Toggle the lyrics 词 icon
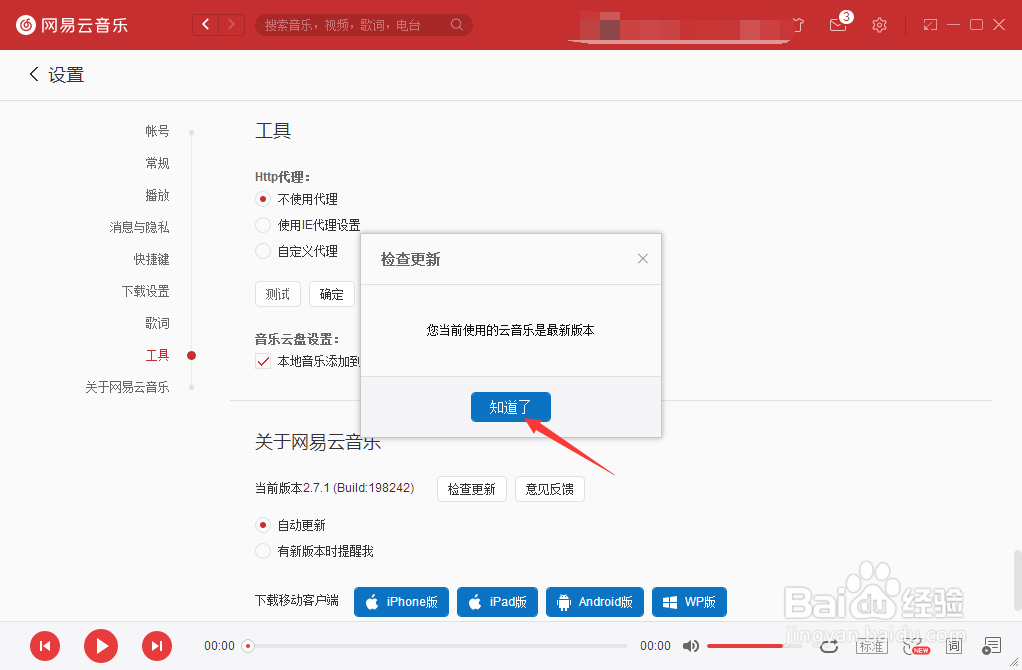 [x=954, y=646]
